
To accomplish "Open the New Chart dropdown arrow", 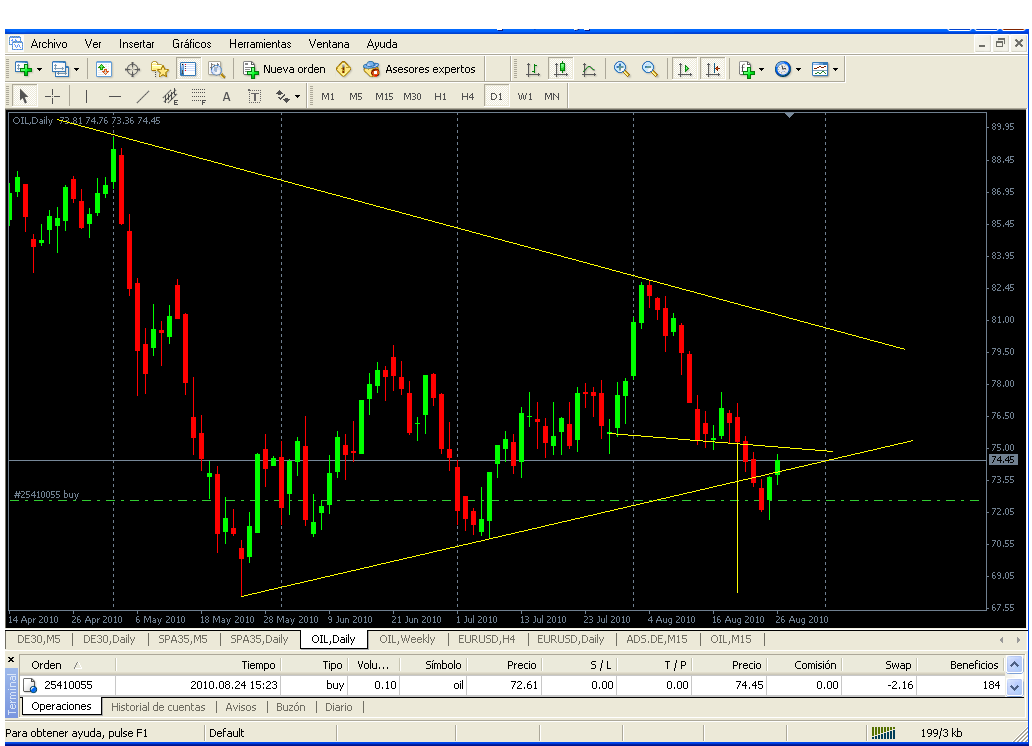I will (x=39, y=70).
